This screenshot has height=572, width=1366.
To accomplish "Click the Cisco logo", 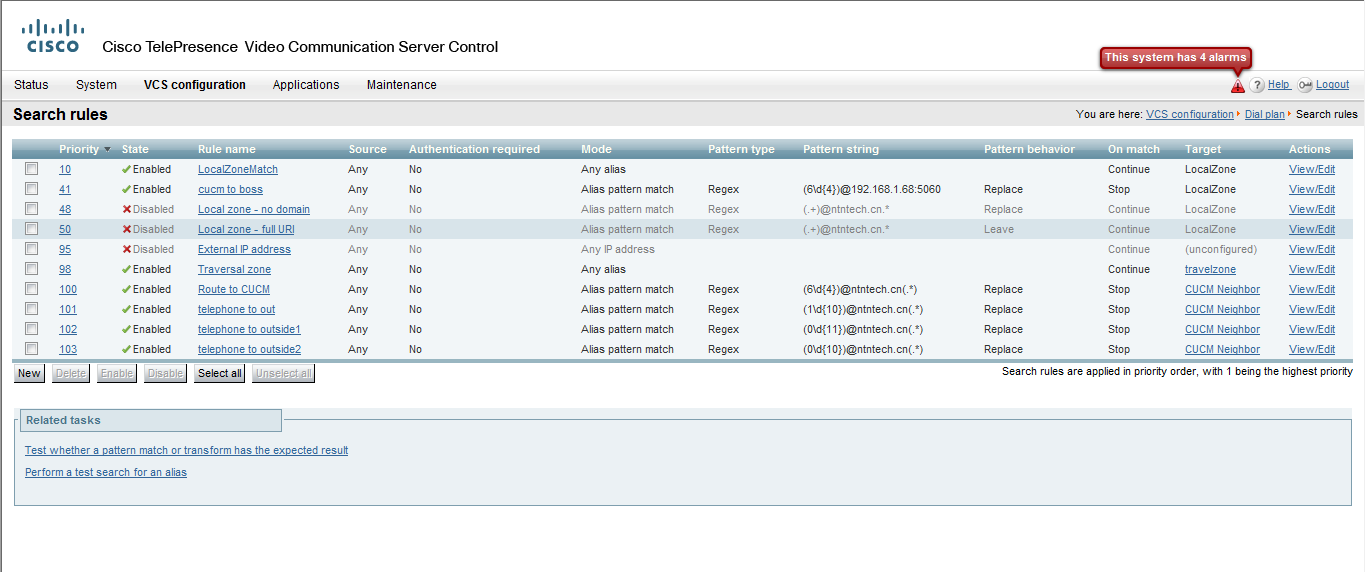I will [53, 35].
